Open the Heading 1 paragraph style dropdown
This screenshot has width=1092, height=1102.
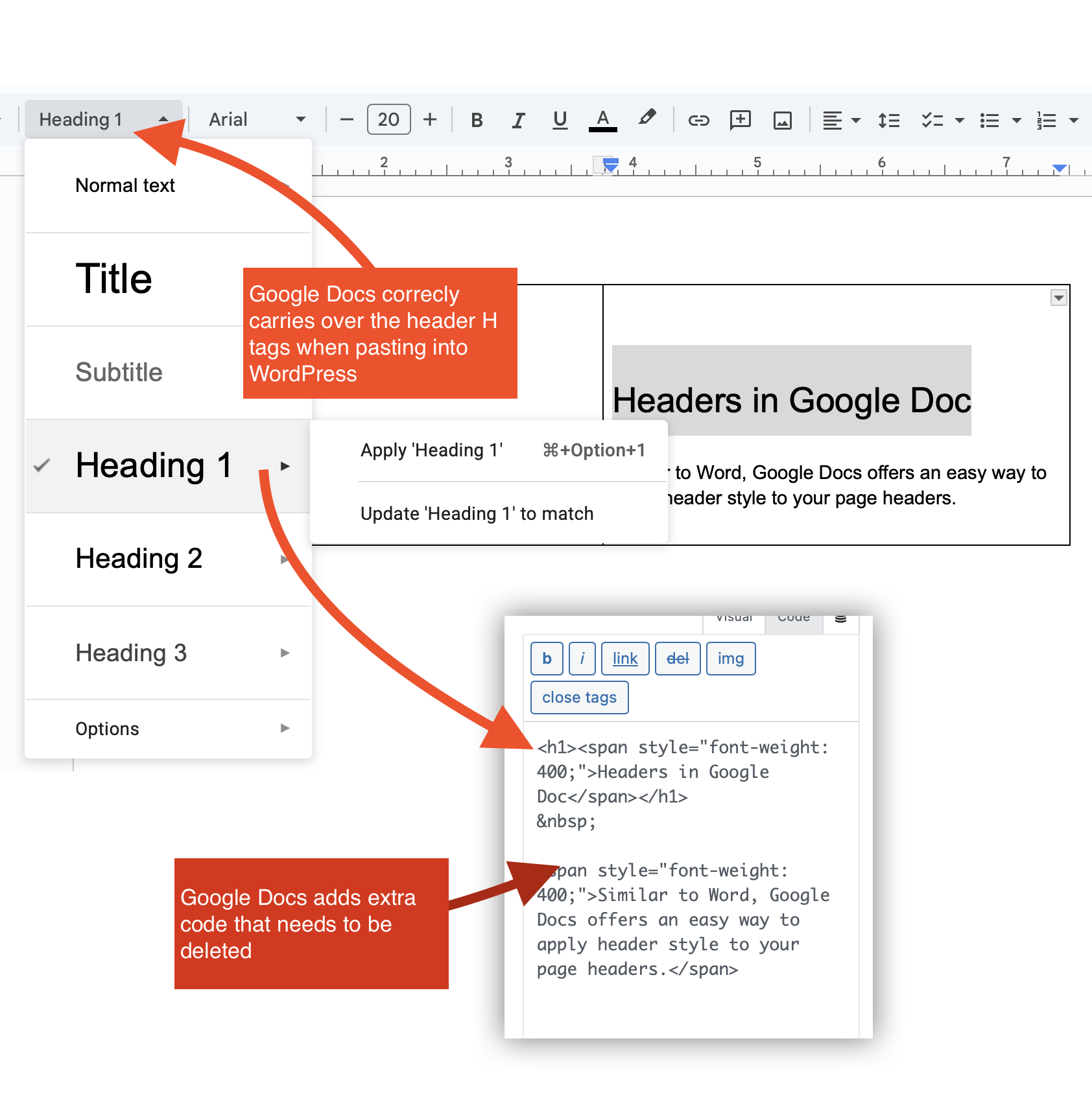[x=104, y=119]
